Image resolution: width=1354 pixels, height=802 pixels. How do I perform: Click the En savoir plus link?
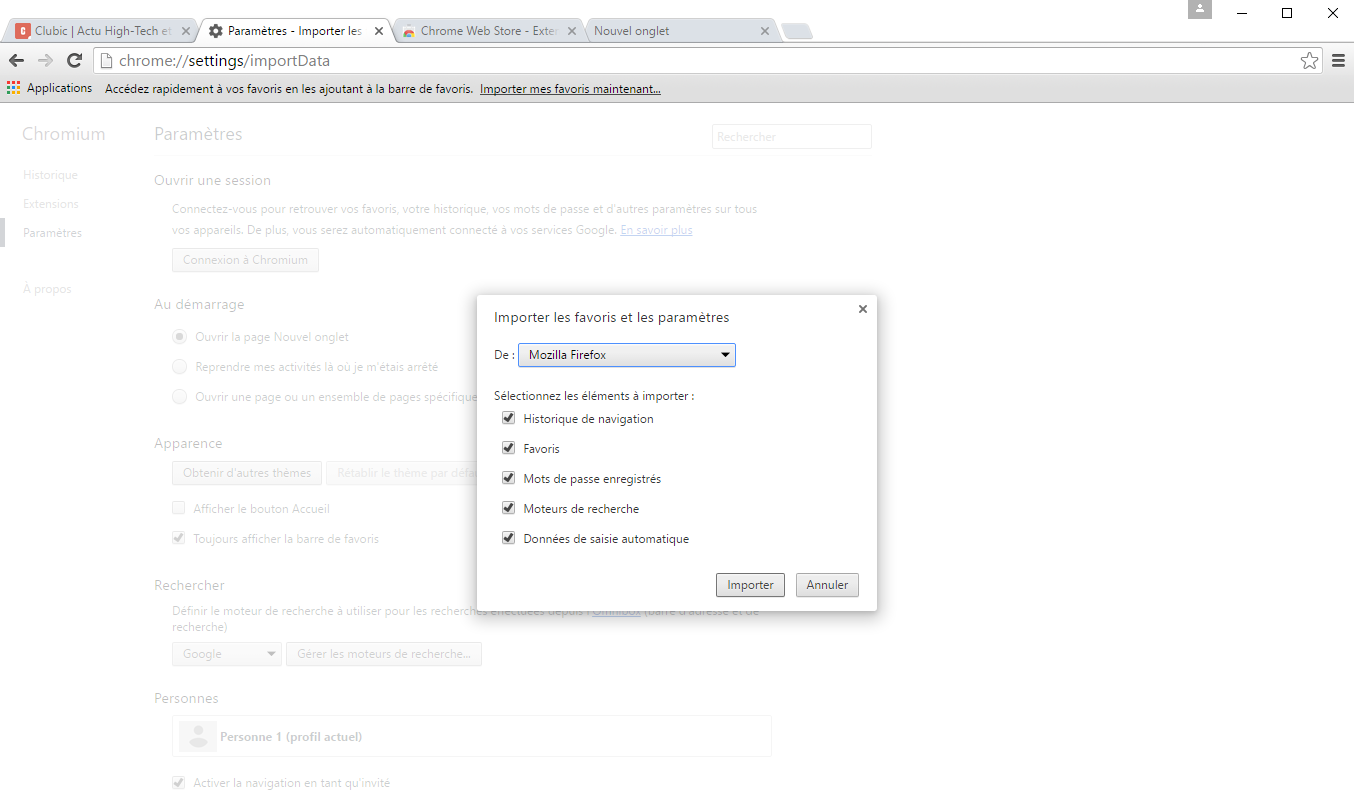[656, 230]
